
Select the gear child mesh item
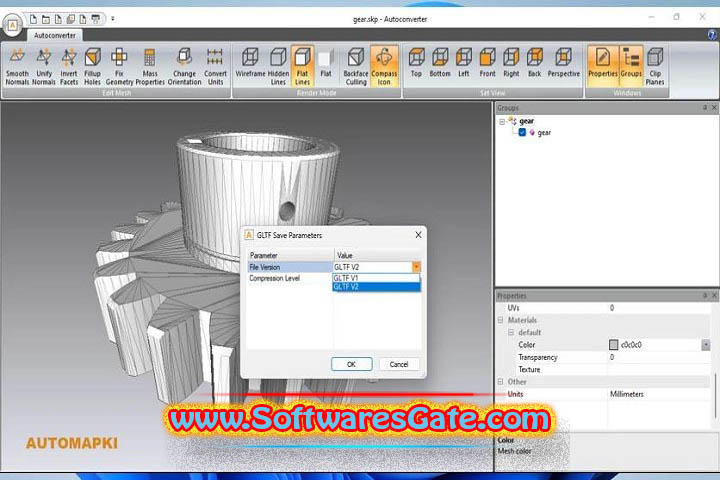544,132
